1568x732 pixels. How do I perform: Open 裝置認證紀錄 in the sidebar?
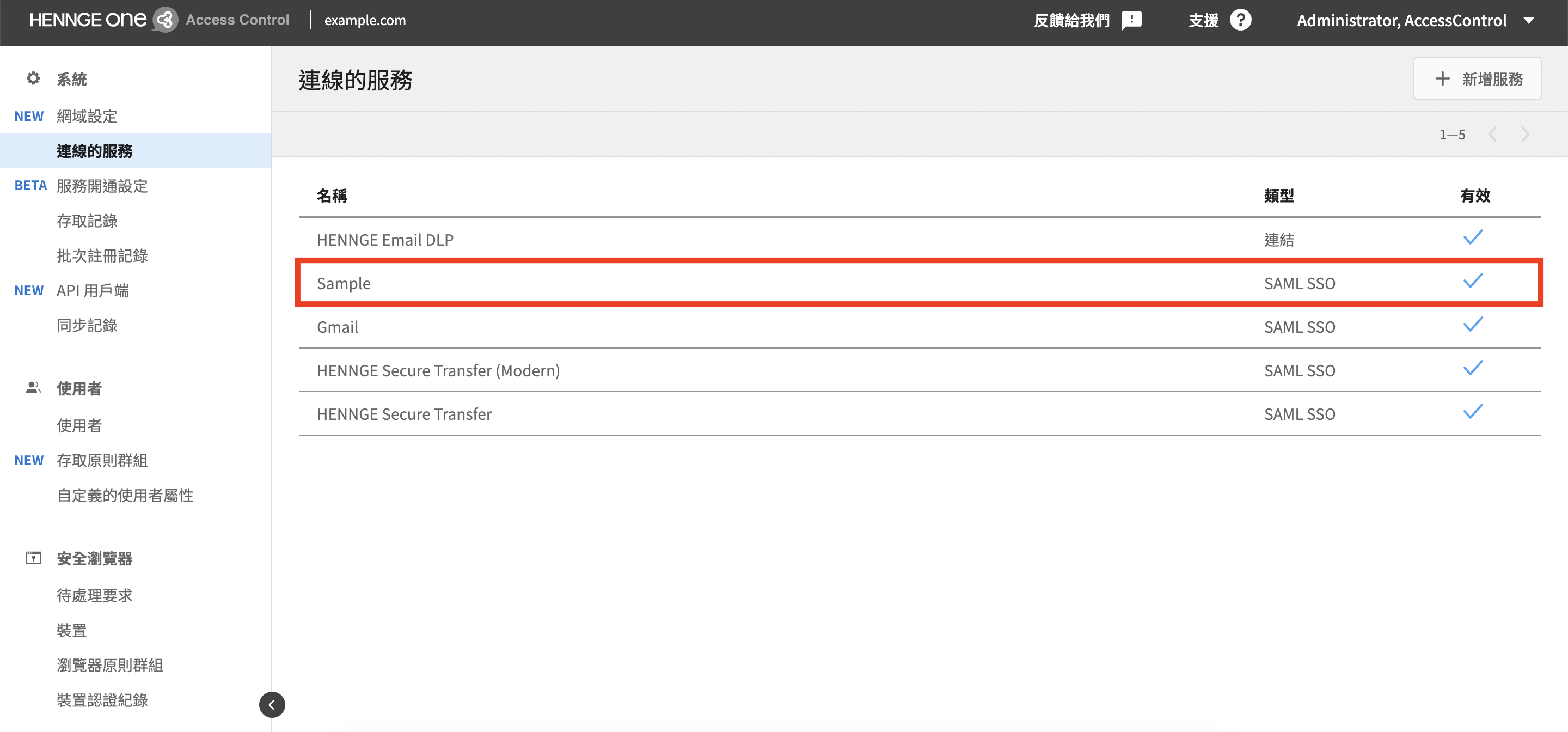point(102,700)
